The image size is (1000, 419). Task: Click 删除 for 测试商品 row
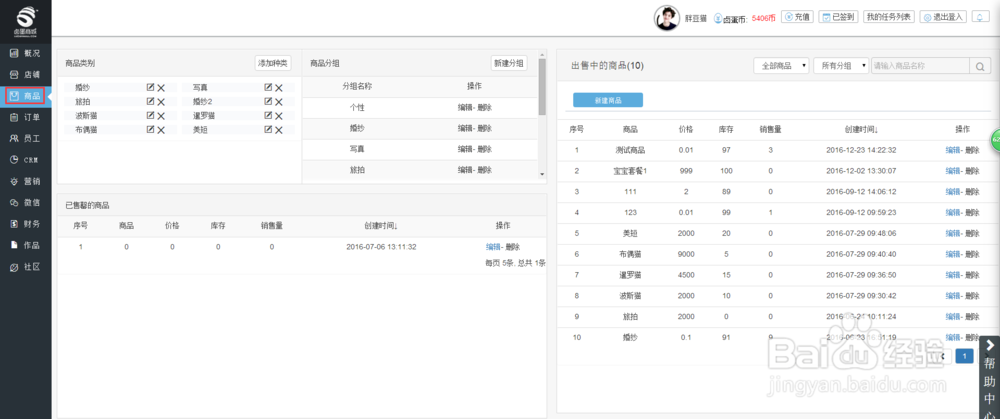(972, 151)
